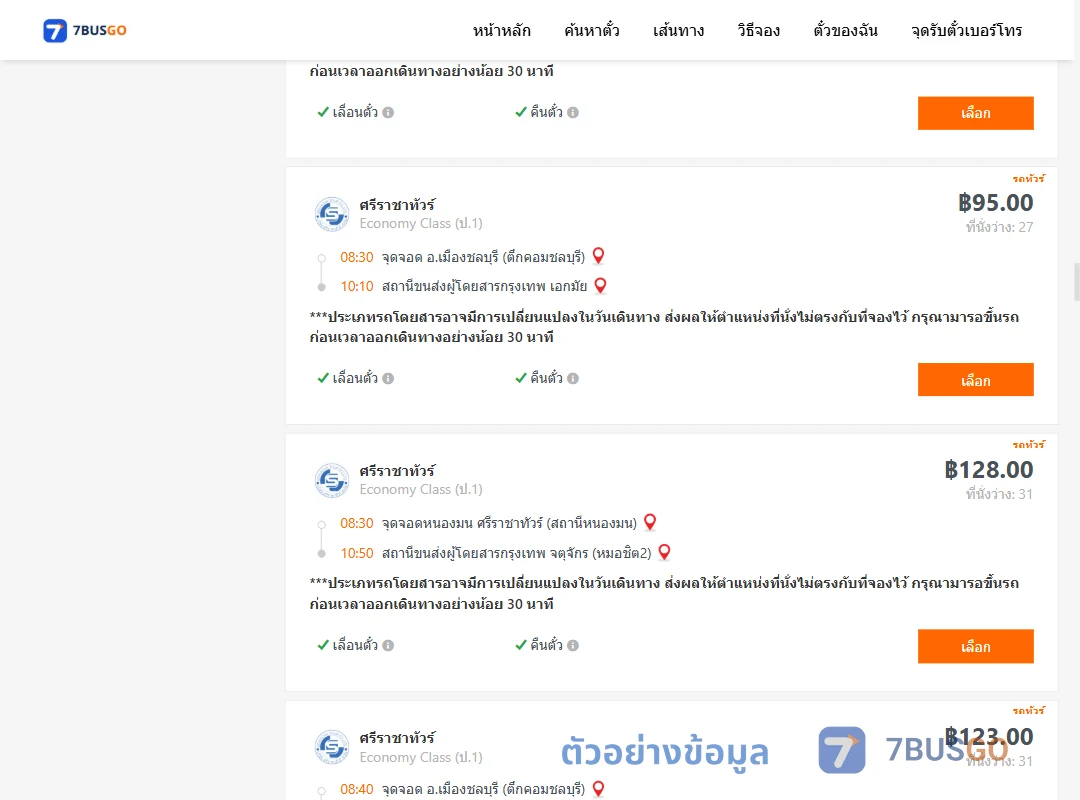
Task: Click รถทัวร์ tag on ฿95.00 card
Action: pyautogui.click(x=1028, y=178)
